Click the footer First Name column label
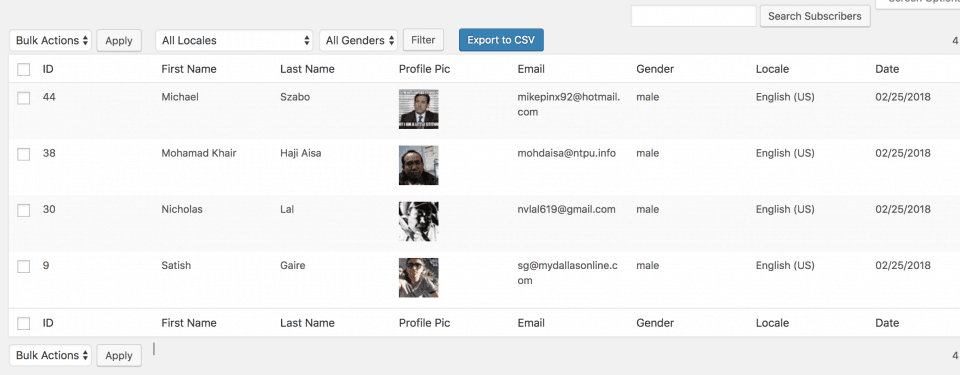960x375 pixels. (189, 323)
